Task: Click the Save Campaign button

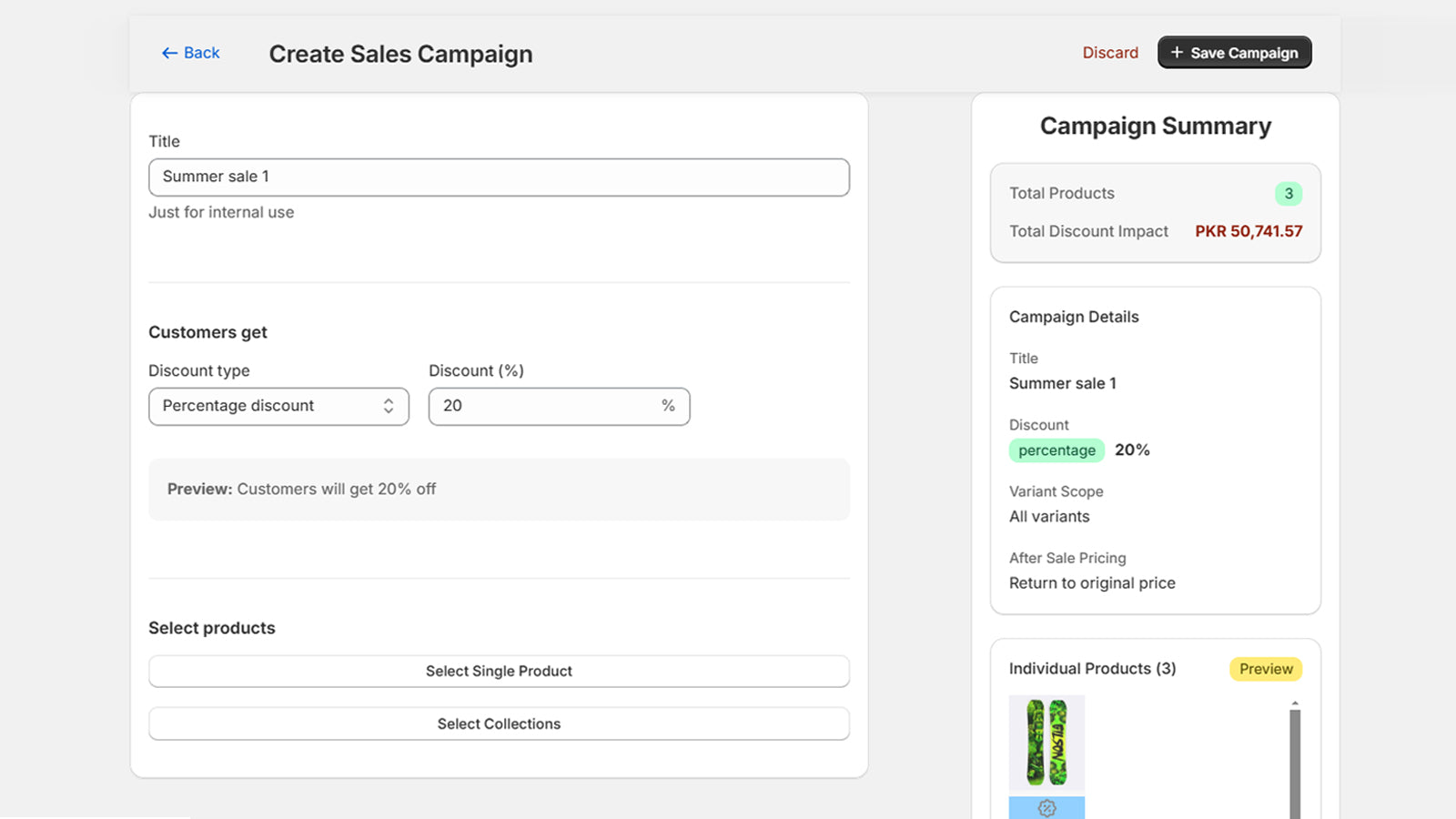Action: coord(1234,52)
